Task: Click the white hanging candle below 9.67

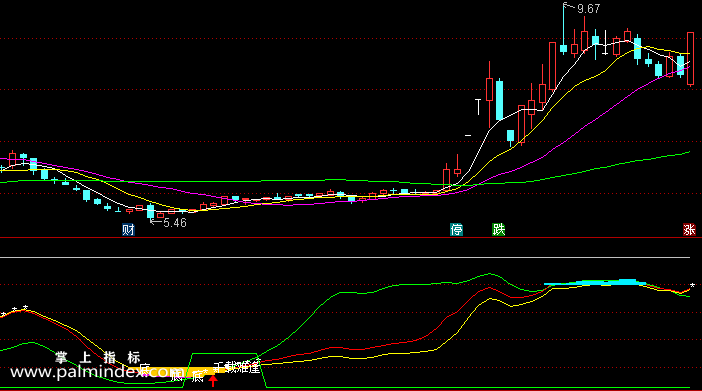Action: [605, 43]
